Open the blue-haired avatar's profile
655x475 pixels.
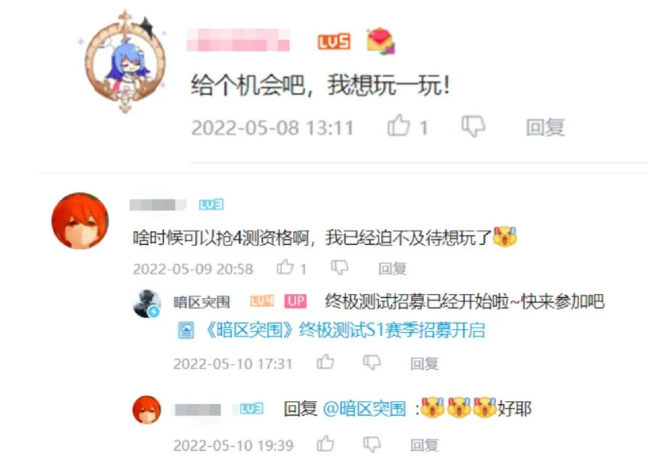click(125, 62)
